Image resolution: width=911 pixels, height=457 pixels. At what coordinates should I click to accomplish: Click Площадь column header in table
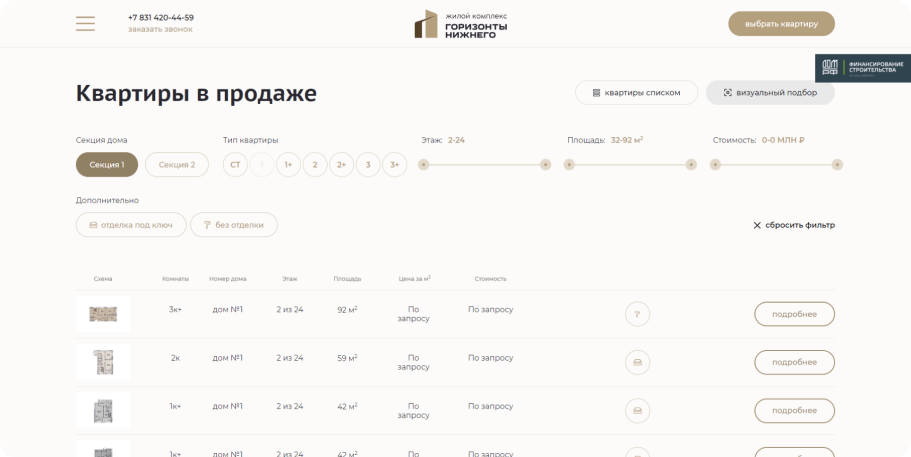point(347,279)
